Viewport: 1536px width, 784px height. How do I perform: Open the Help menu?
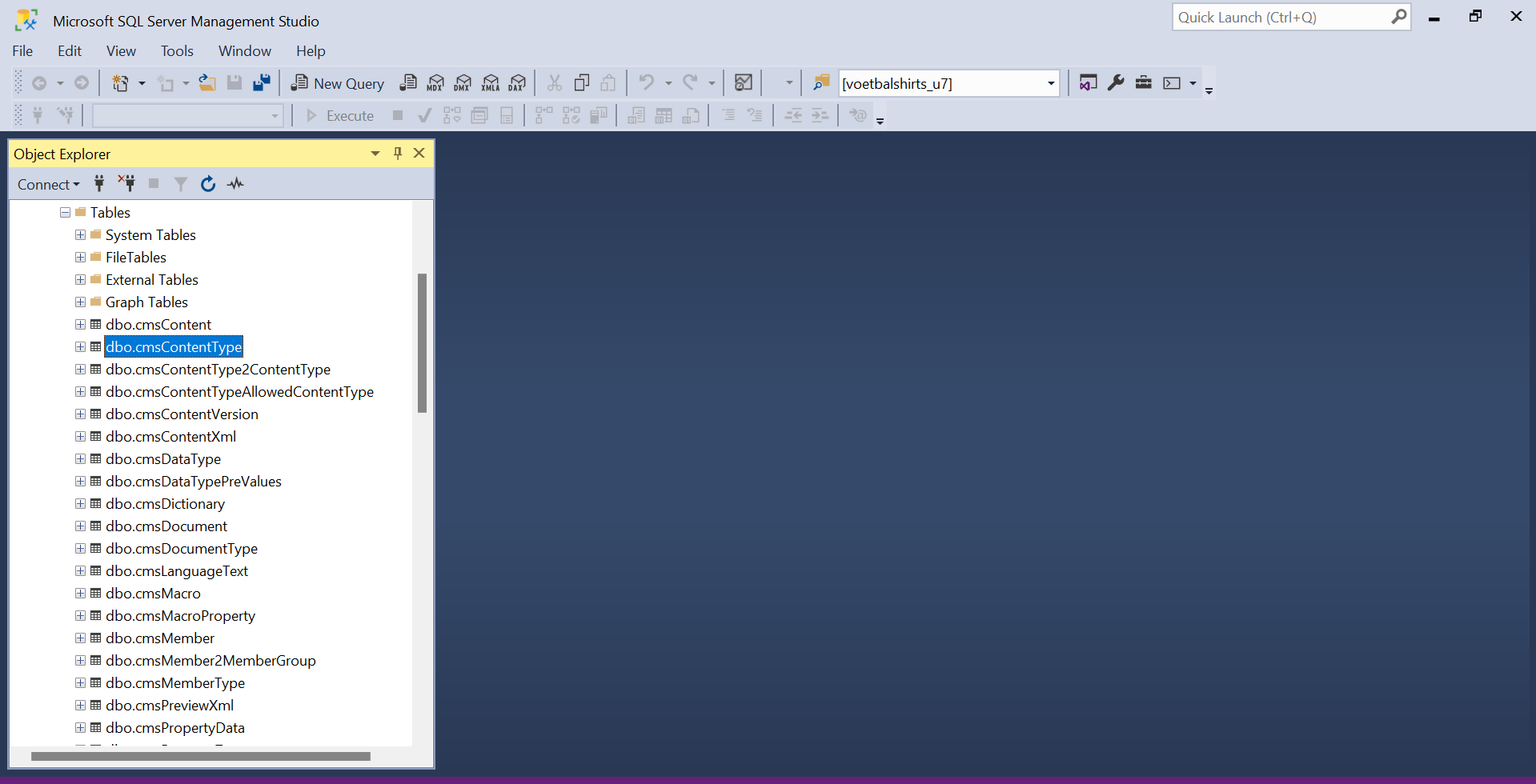click(x=311, y=51)
